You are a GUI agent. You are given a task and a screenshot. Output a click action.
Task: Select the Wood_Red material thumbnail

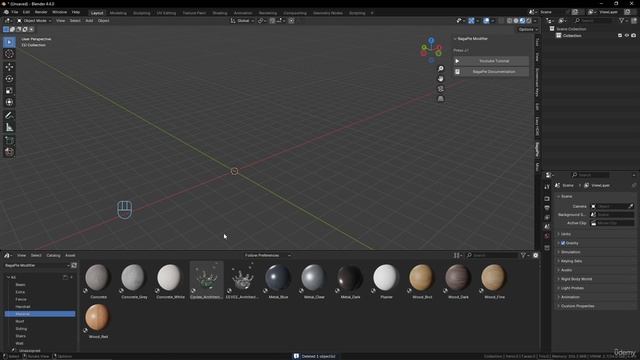pyautogui.click(x=98, y=321)
